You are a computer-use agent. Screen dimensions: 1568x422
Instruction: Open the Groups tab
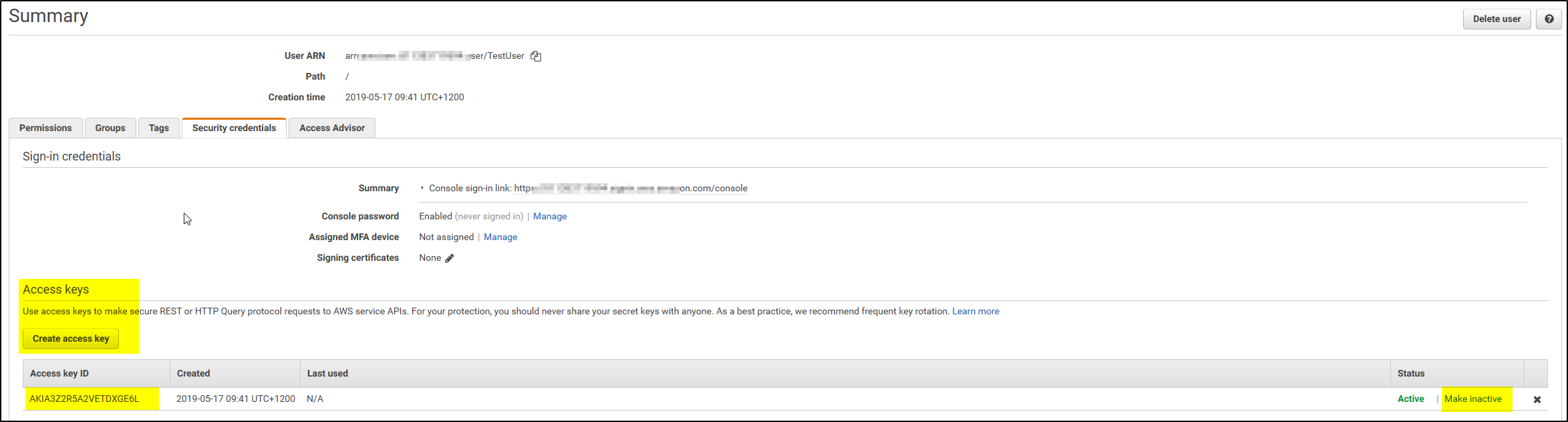point(110,128)
